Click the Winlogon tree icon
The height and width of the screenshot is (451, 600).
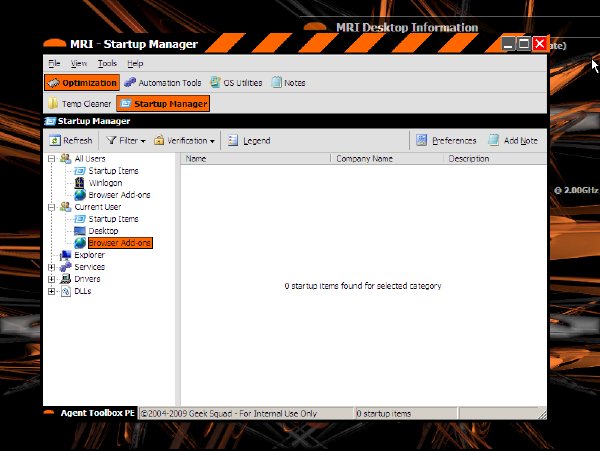(79, 183)
